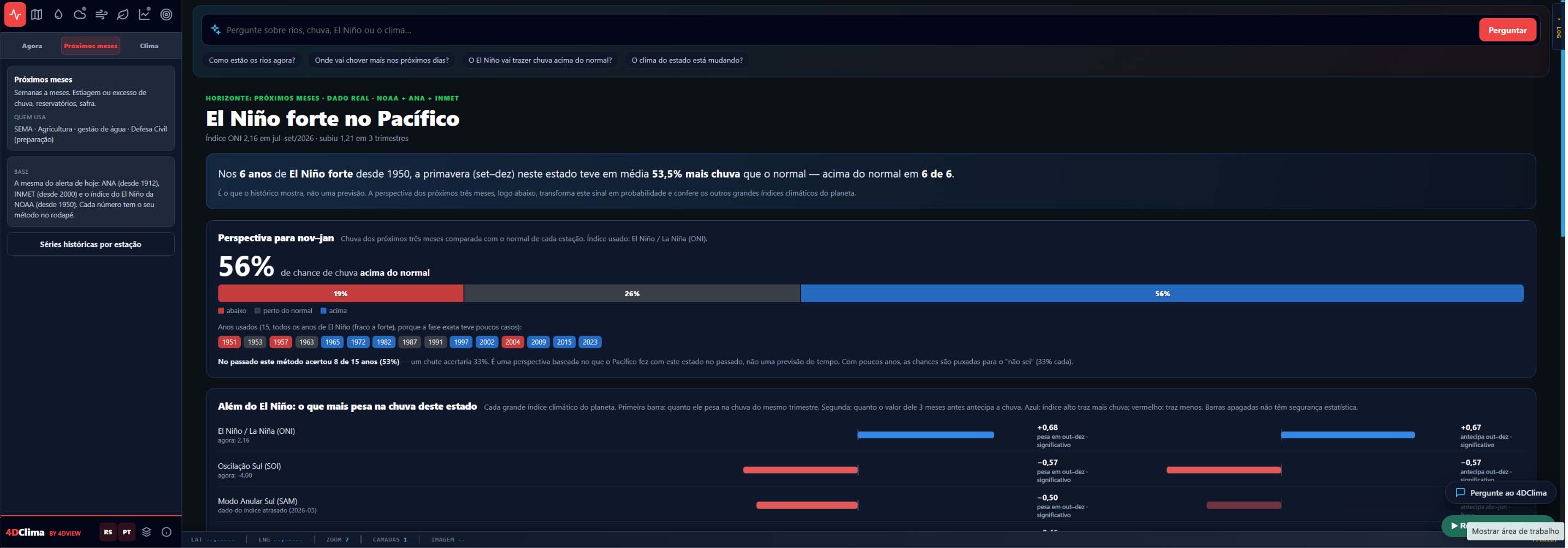Image resolution: width=1568 pixels, height=548 pixels.
Task: Choose 'O clima do estado está mudando?'
Action: (687, 60)
